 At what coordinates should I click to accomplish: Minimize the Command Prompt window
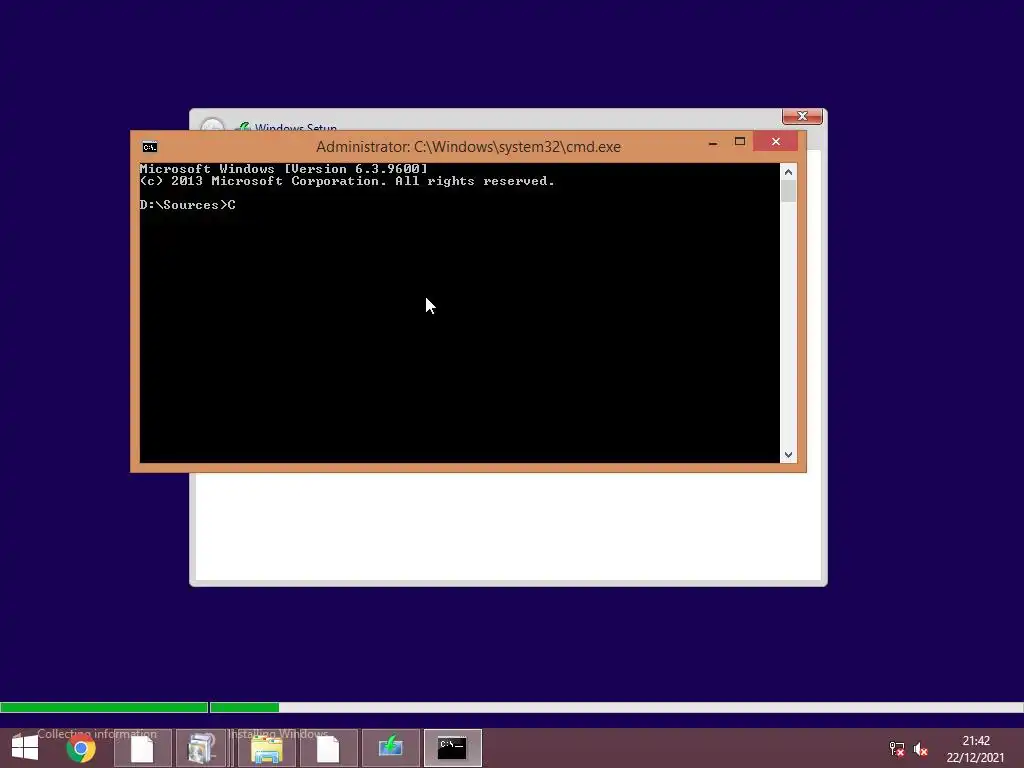click(x=713, y=142)
